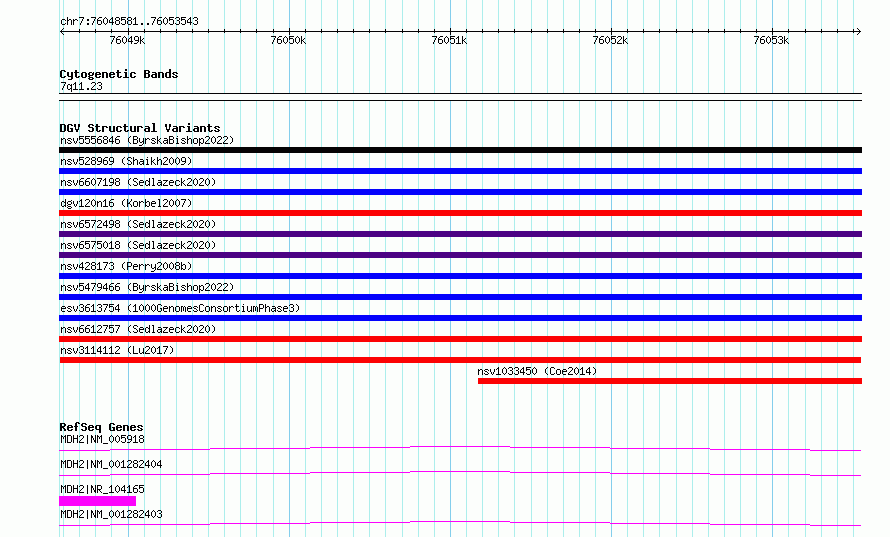The image size is (890, 537).
Task: Click the ruler's left arrowhead
Action: [x=62, y=31]
